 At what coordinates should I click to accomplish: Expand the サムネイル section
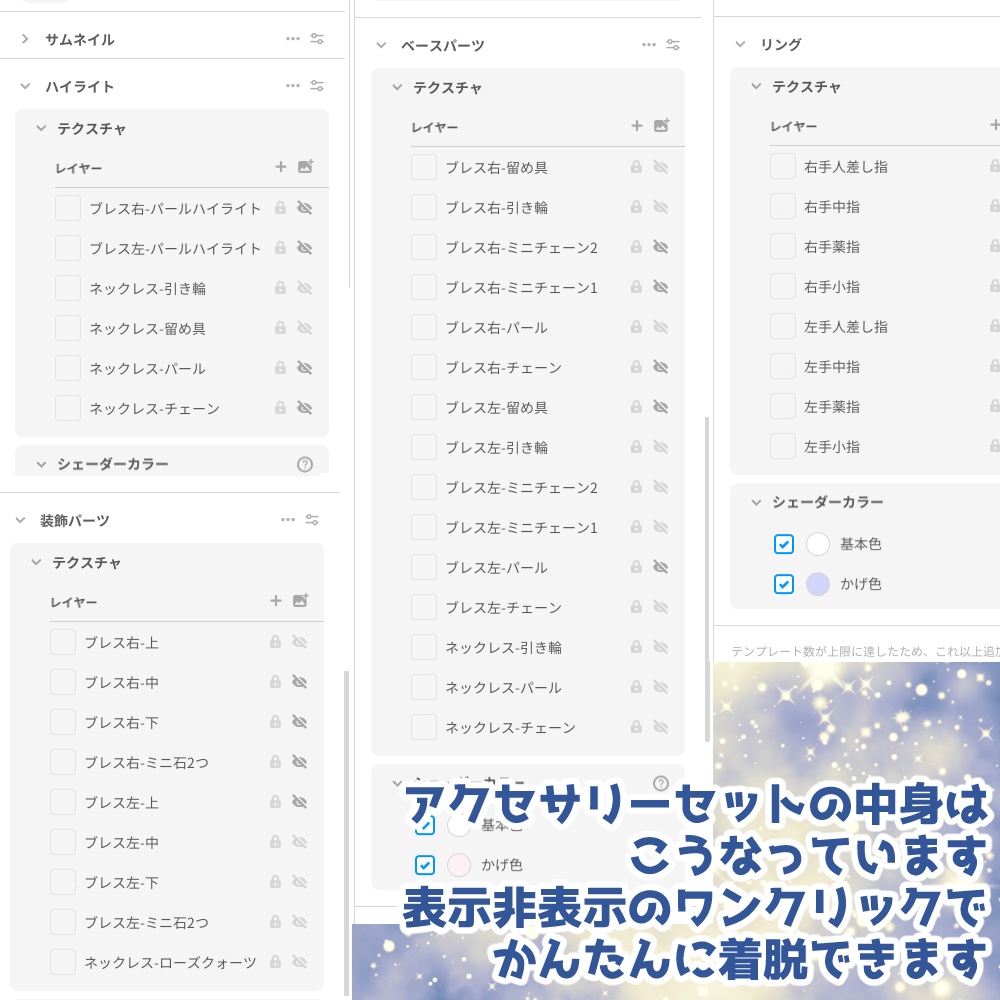click(23, 38)
